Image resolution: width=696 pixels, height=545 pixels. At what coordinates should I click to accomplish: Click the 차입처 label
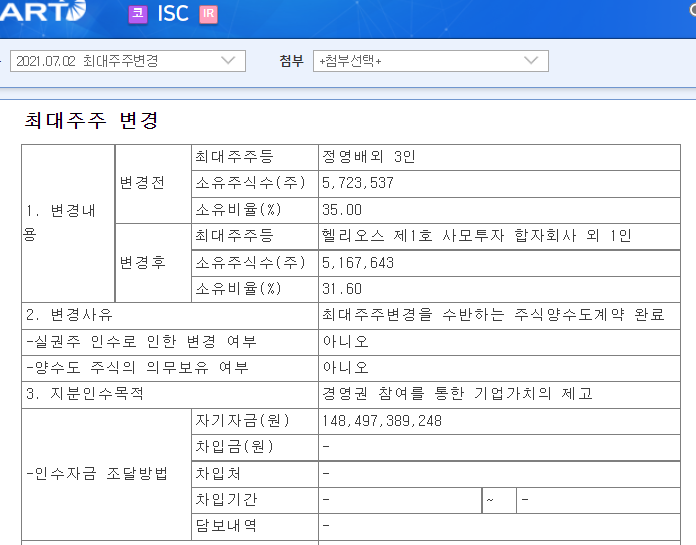click(218, 474)
